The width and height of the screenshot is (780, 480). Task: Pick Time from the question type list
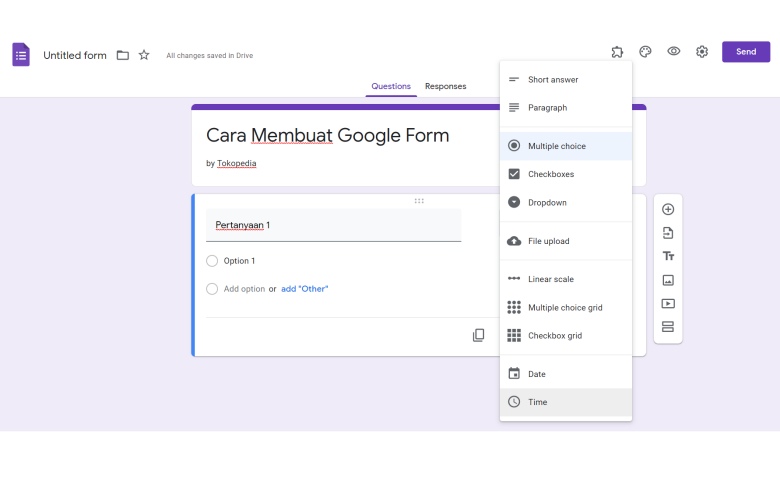566,402
